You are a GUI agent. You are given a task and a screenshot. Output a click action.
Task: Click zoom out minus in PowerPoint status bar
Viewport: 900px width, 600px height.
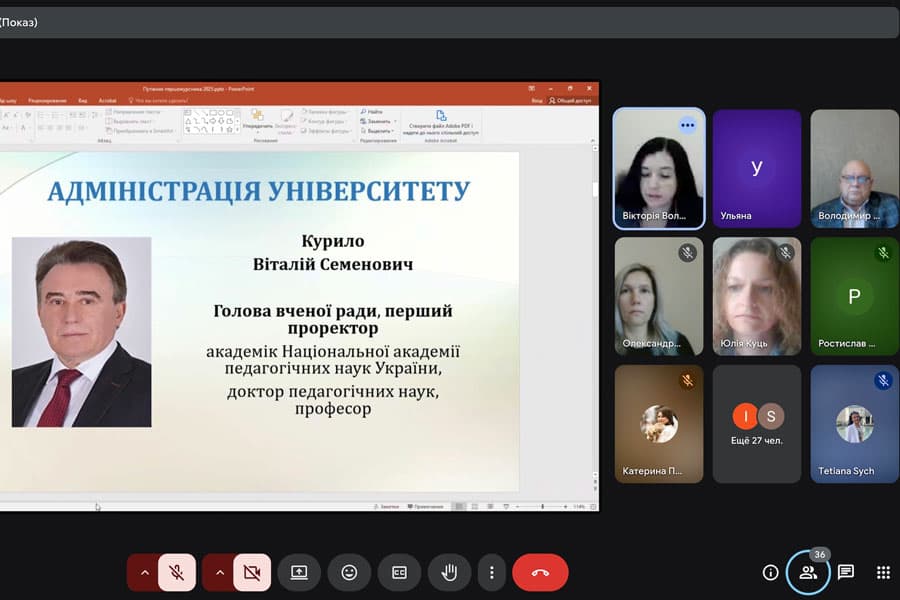coord(517,506)
